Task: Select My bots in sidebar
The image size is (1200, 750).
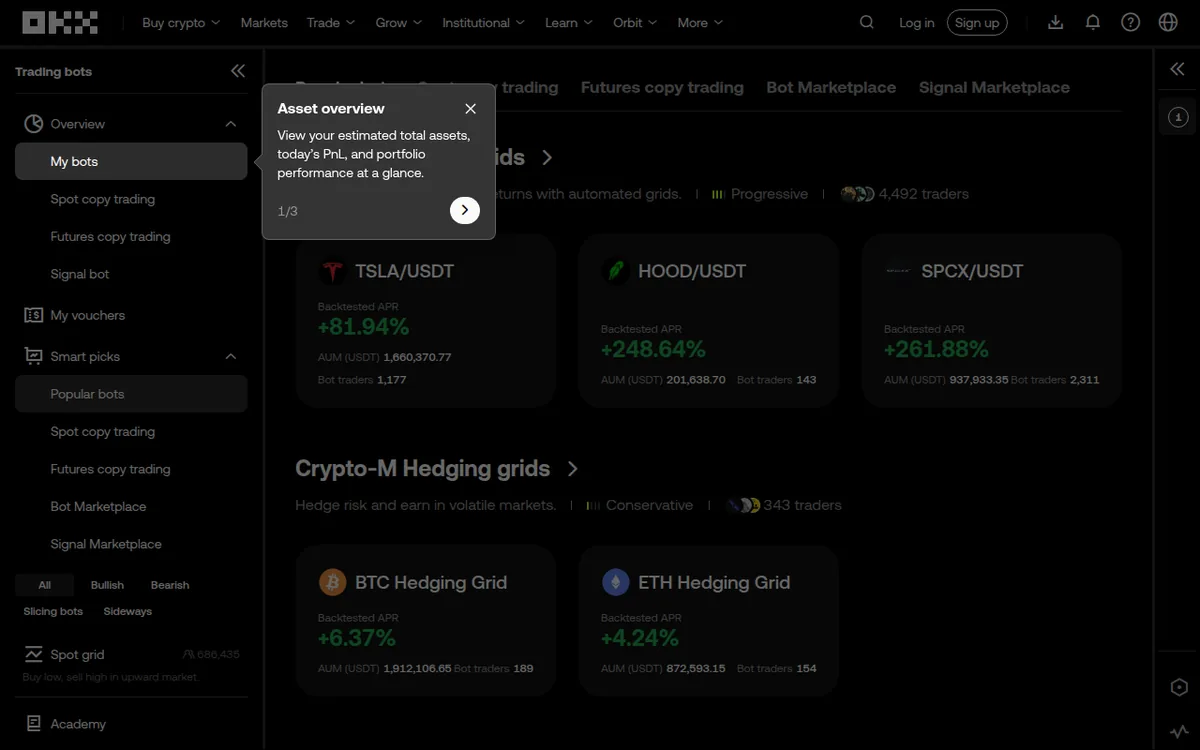Action: (x=131, y=161)
